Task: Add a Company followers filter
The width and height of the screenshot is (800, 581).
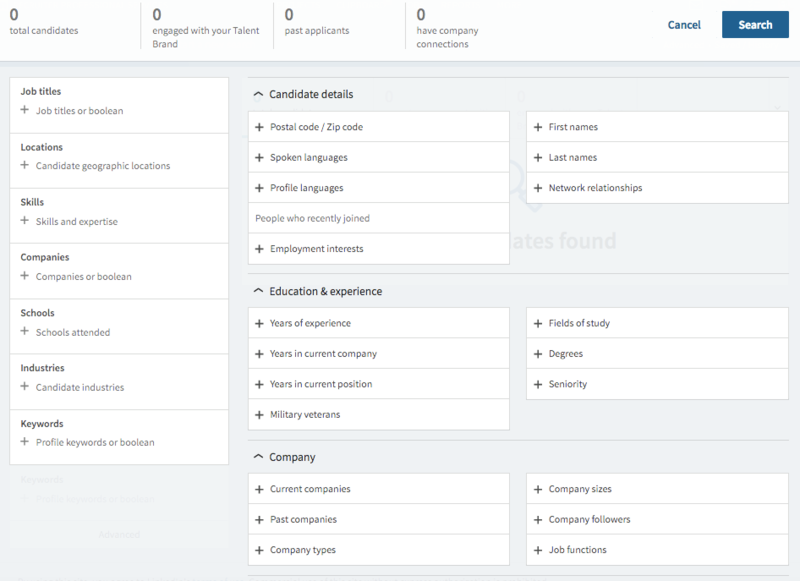Action: [588, 519]
